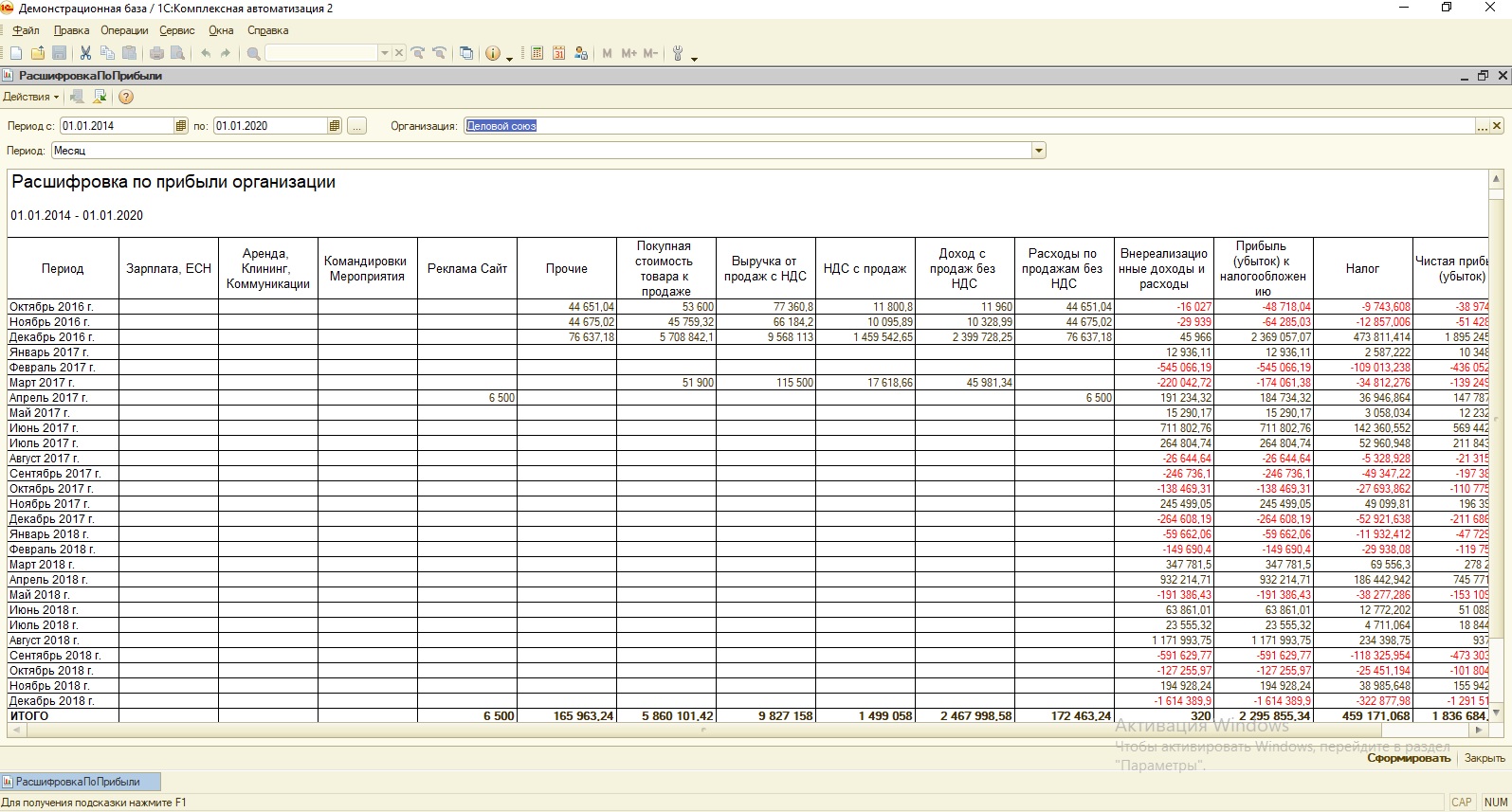The image size is (1512, 812).
Task: Click the M+ memory add button
Action: (x=628, y=53)
